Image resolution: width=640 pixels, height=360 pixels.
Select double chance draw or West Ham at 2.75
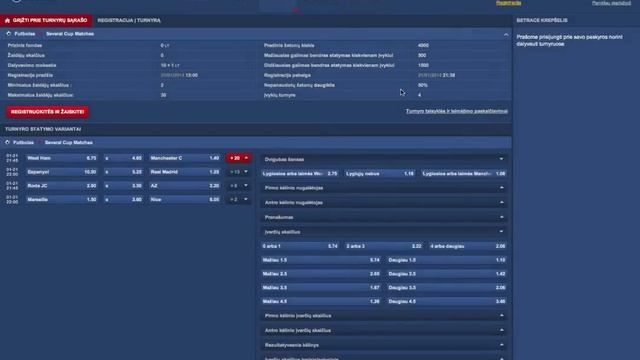pos(300,173)
